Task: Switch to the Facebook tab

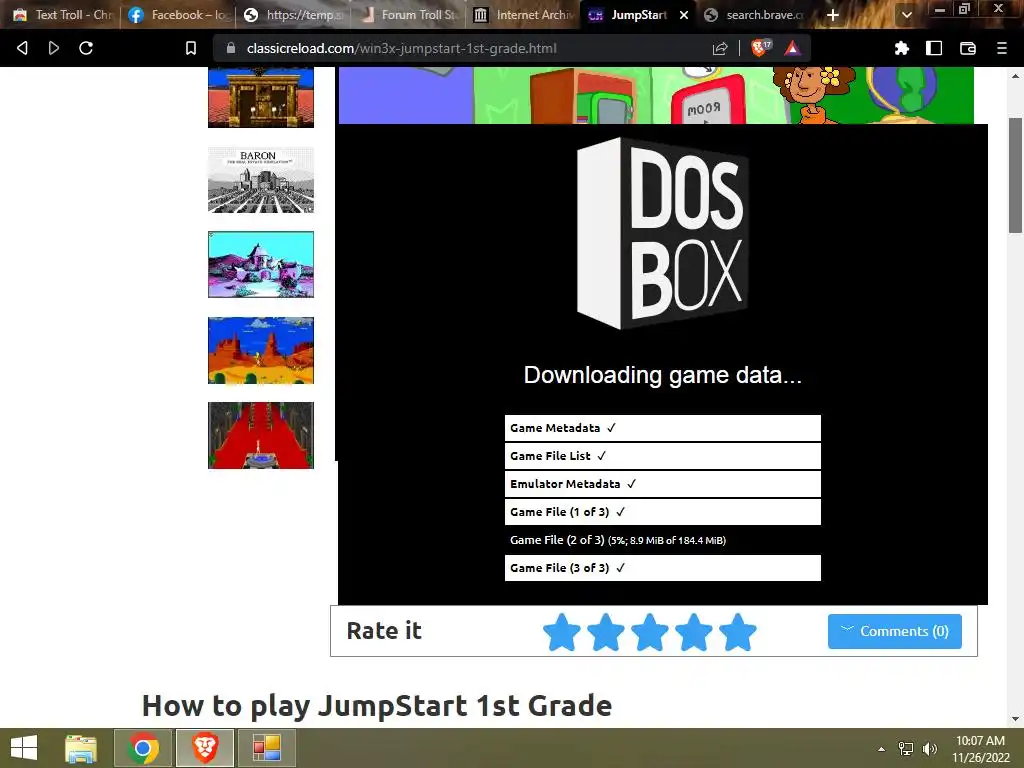Action: click(178, 14)
